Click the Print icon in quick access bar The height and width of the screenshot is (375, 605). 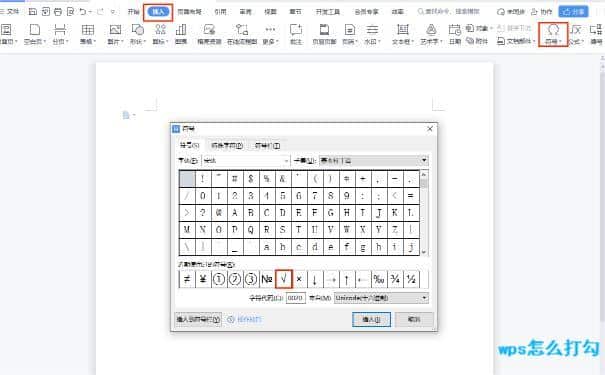(x=58, y=12)
